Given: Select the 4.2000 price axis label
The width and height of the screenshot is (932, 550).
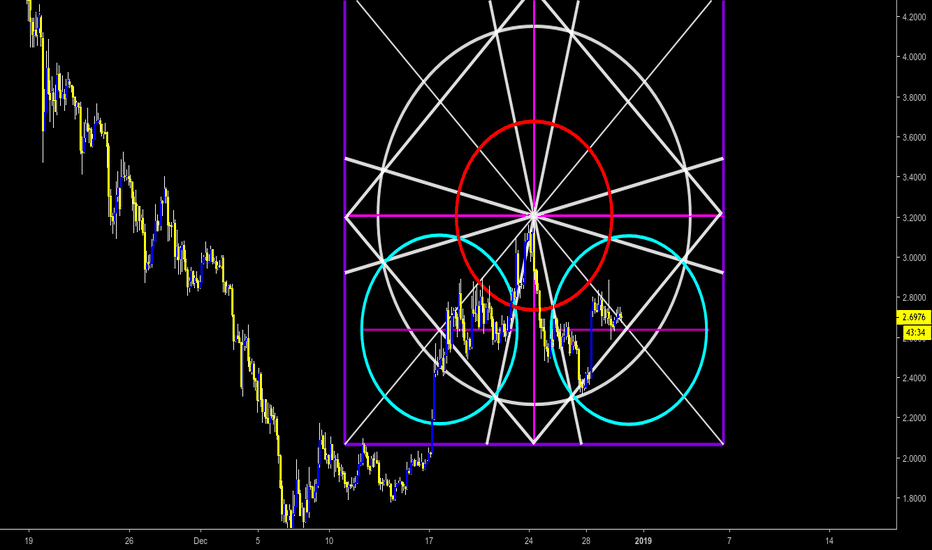Looking at the screenshot, I should coord(914,17).
